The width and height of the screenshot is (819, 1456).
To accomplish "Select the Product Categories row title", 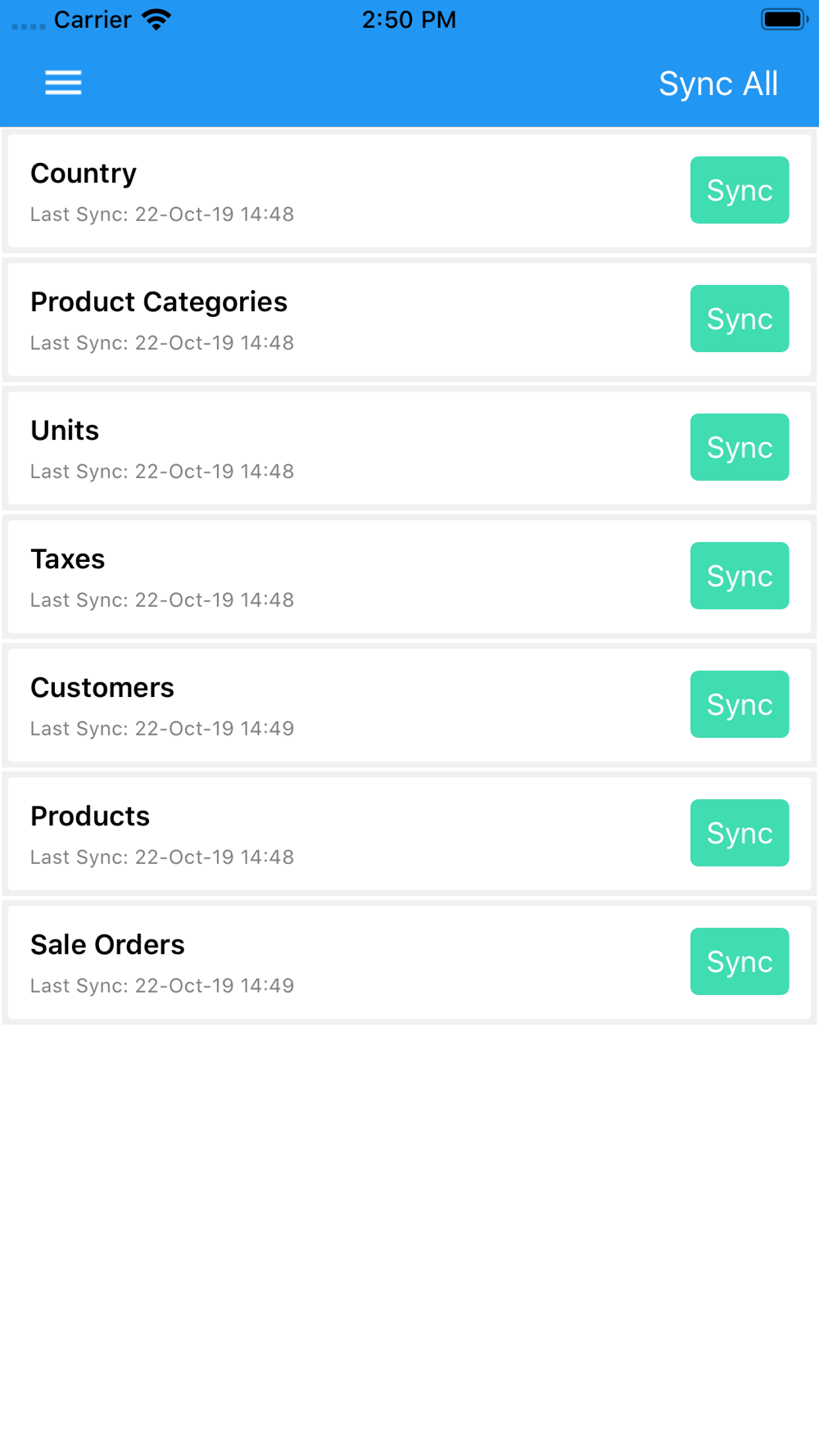I will click(x=159, y=302).
